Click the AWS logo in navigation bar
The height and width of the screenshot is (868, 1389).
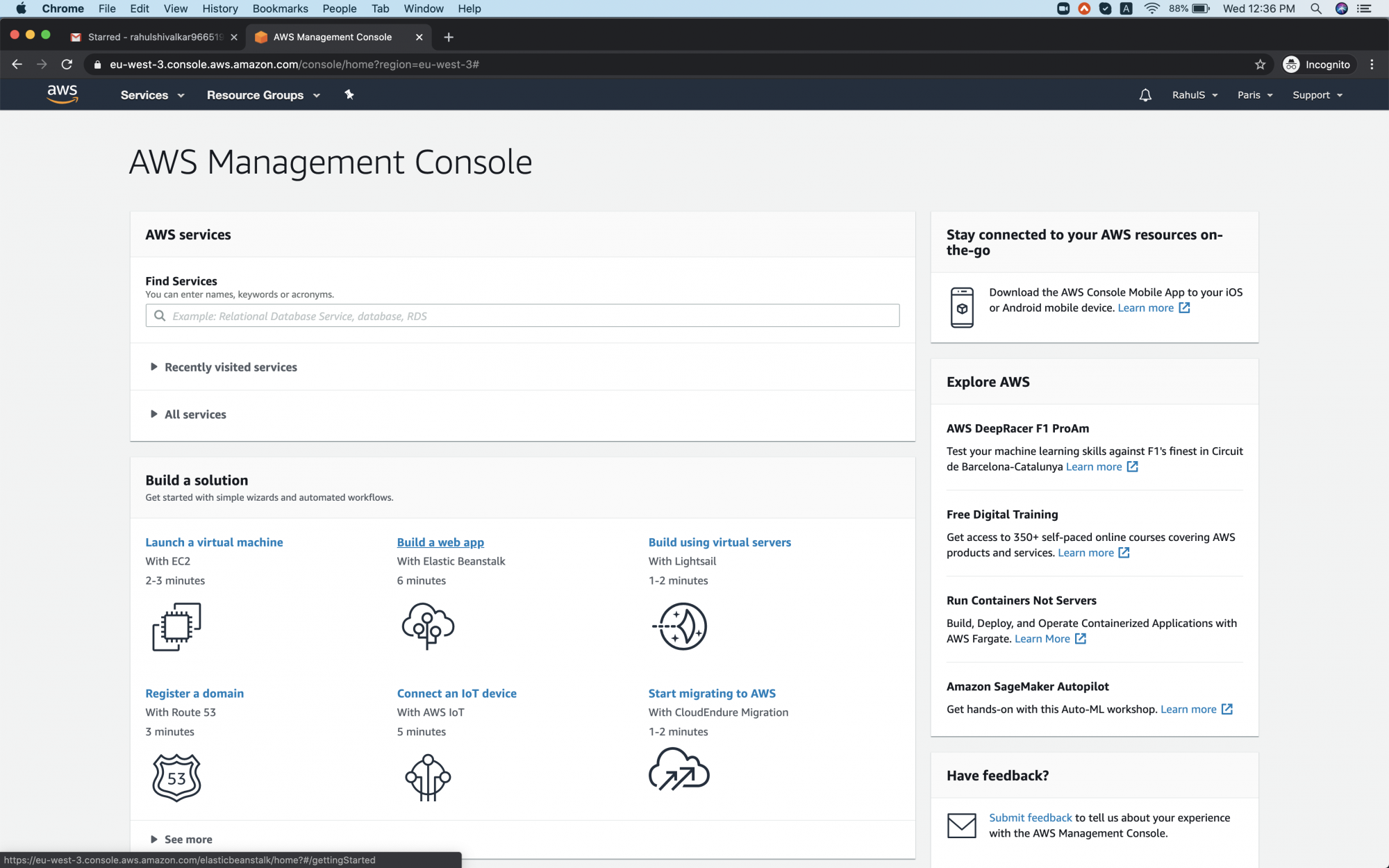coord(63,94)
